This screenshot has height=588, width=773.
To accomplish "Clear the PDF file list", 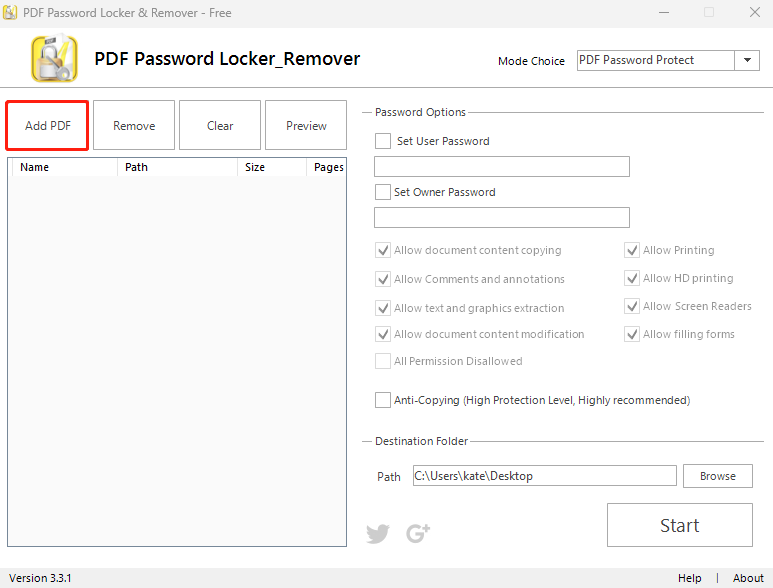I will [x=220, y=125].
